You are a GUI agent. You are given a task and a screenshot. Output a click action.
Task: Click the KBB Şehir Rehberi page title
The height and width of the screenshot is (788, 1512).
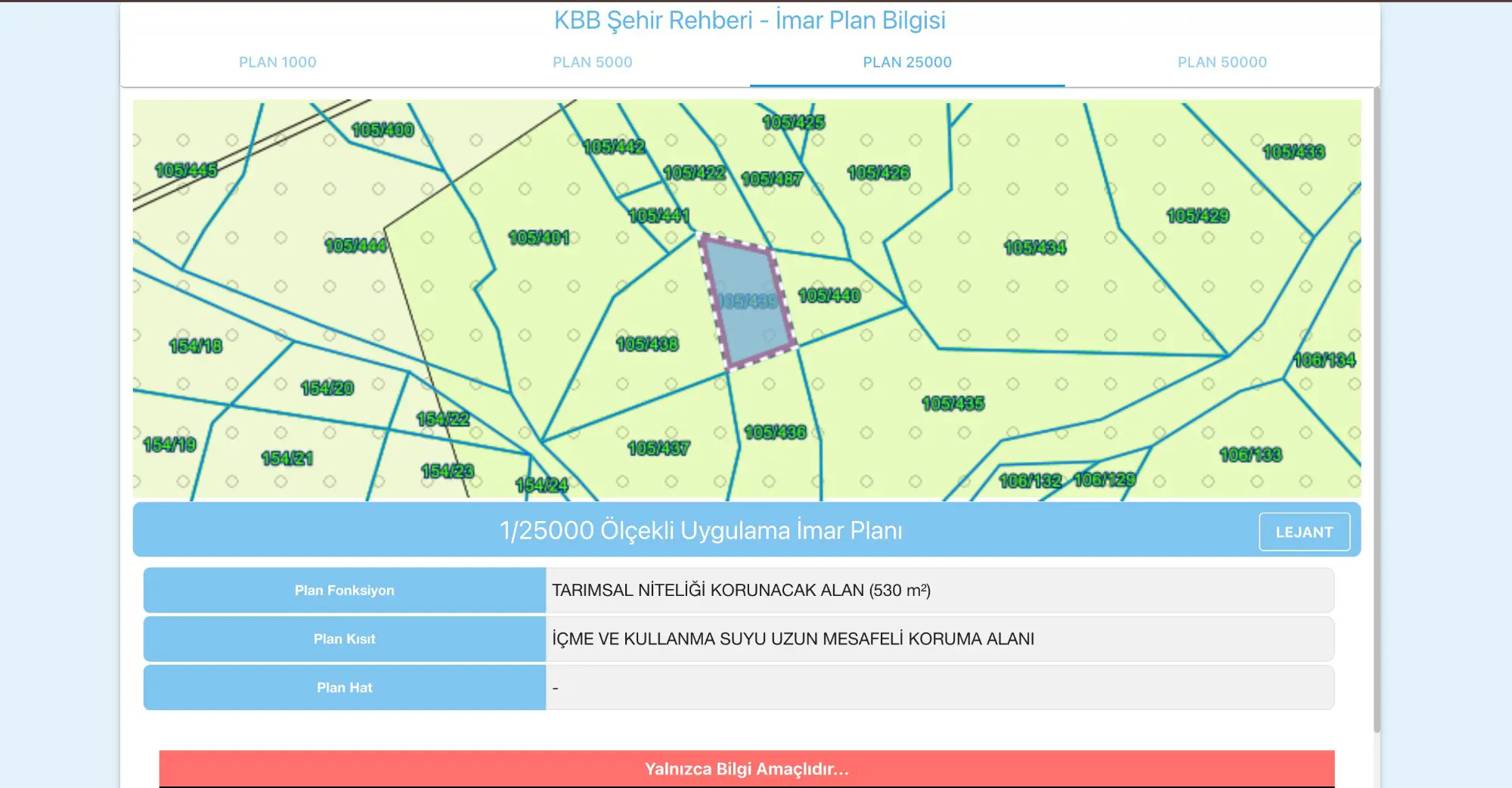click(x=750, y=20)
